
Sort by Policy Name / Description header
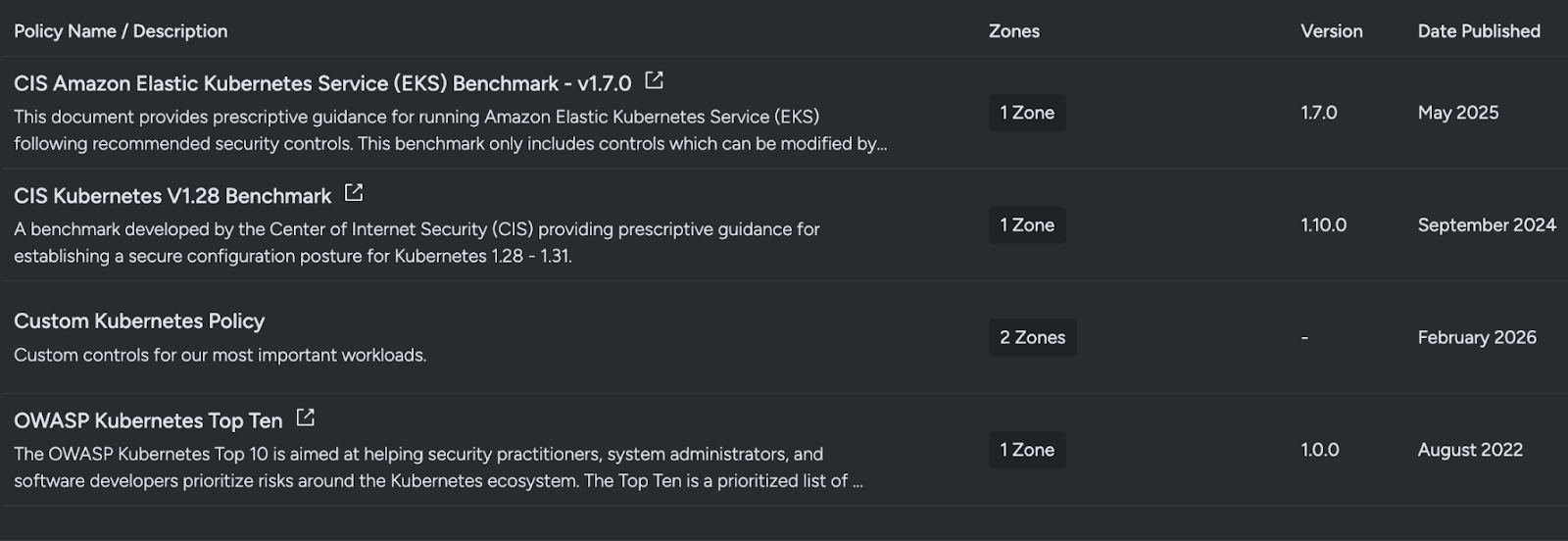click(x=121, y=31)
